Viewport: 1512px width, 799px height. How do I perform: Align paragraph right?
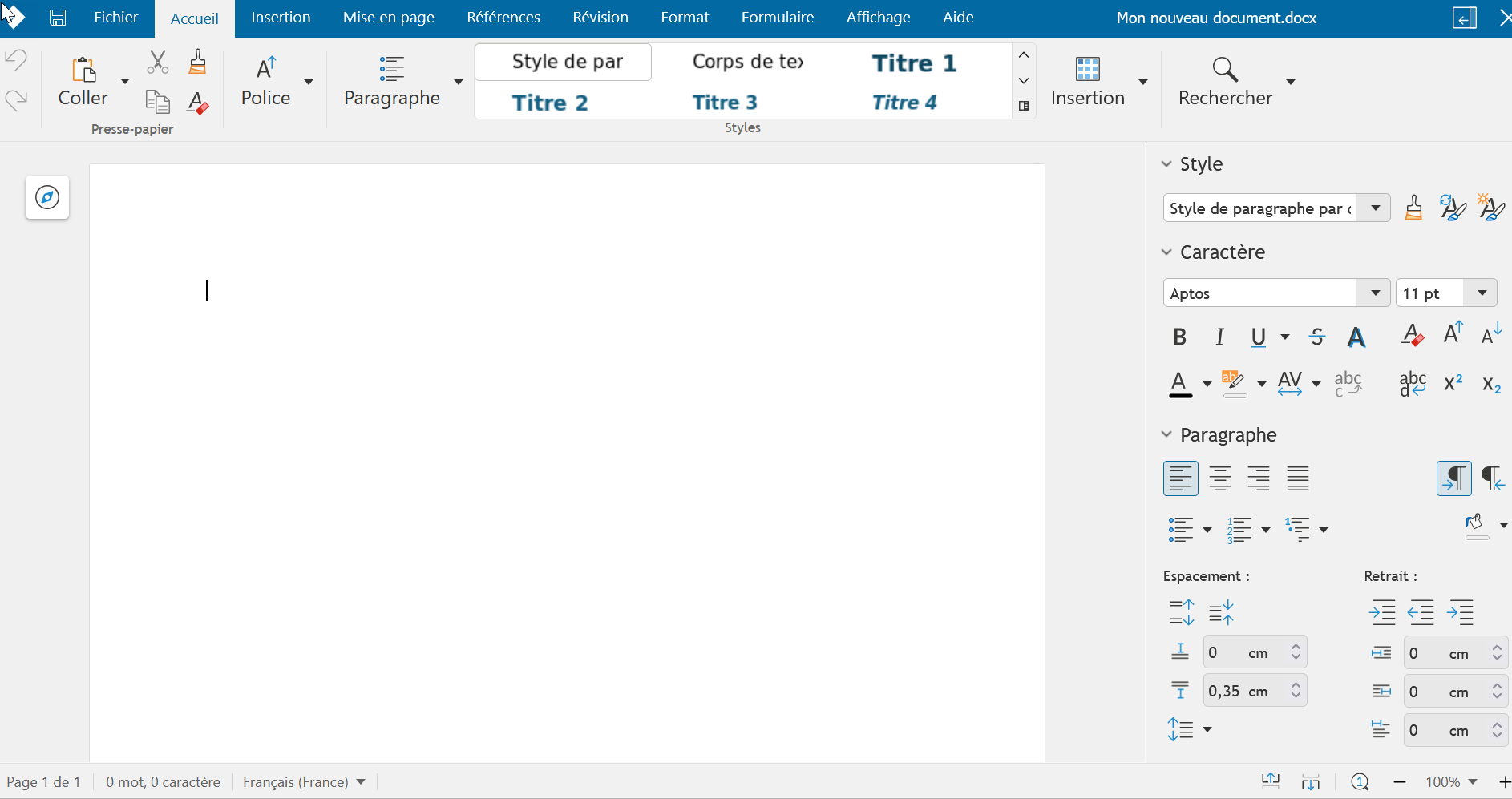1259,478
